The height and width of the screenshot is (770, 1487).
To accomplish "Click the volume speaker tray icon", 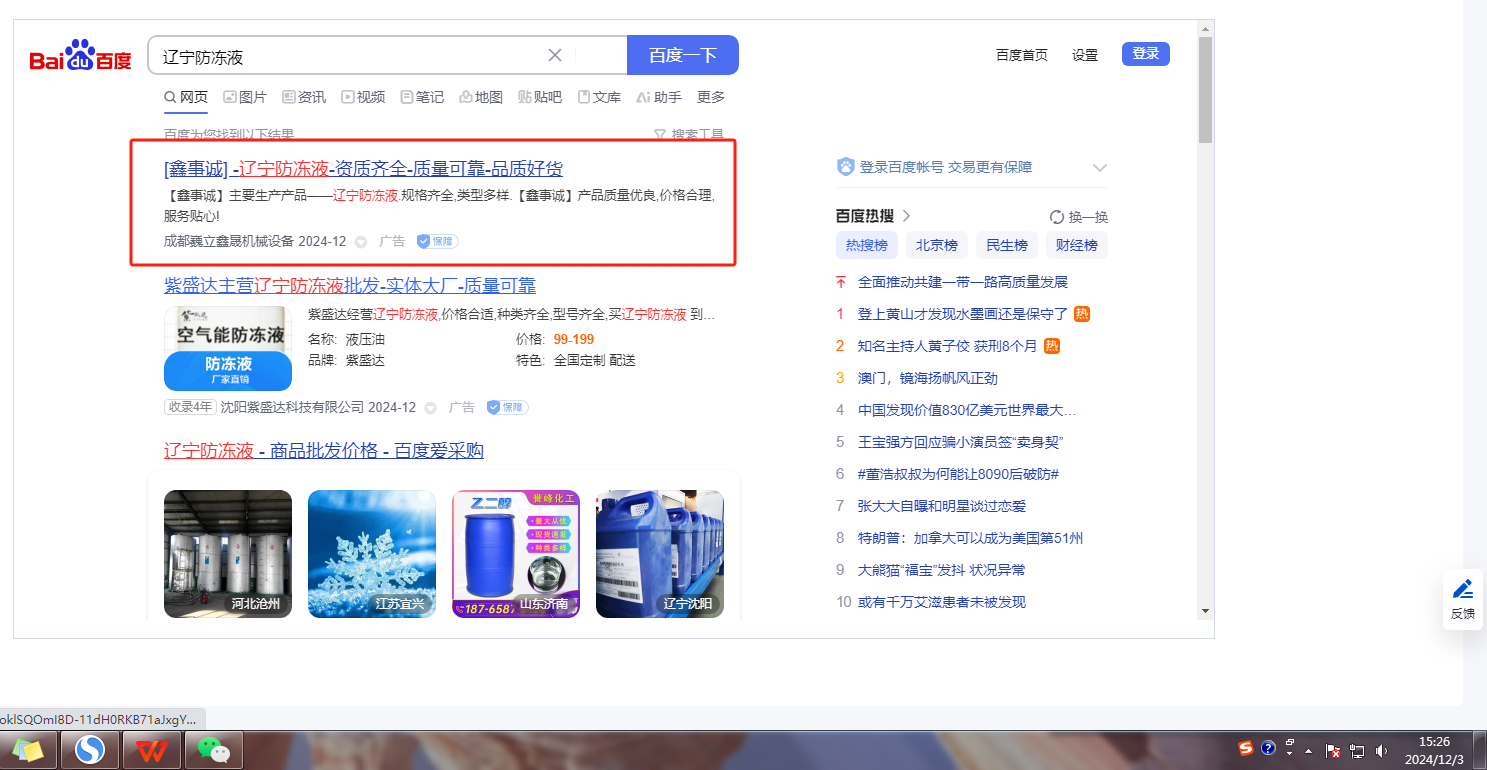I will click(1382, 750).
